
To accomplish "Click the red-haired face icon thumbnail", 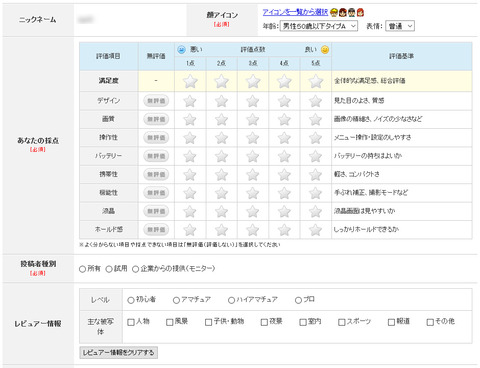I will coord(360,13).
